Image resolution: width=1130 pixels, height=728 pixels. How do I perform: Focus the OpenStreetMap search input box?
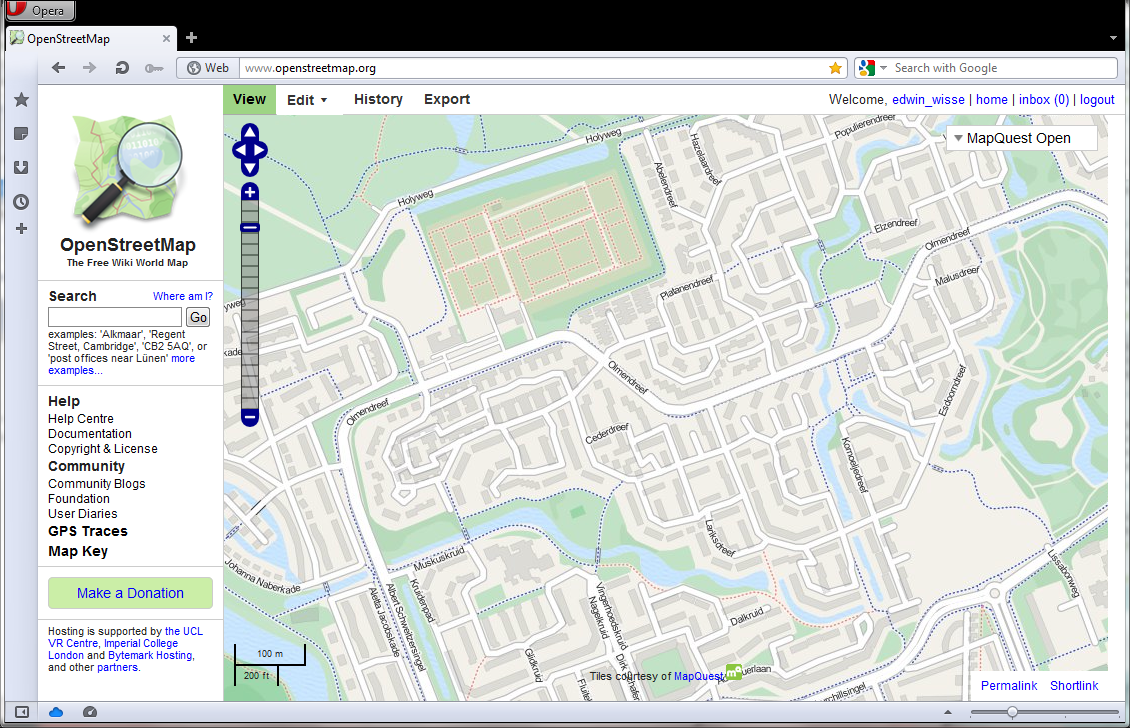115,317
